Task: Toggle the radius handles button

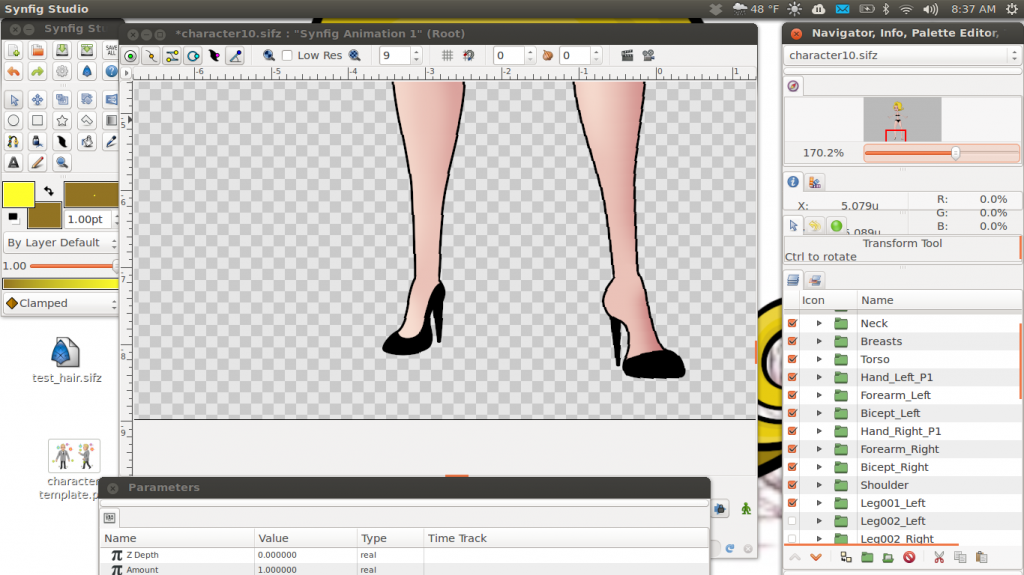Action: point(193,56)
